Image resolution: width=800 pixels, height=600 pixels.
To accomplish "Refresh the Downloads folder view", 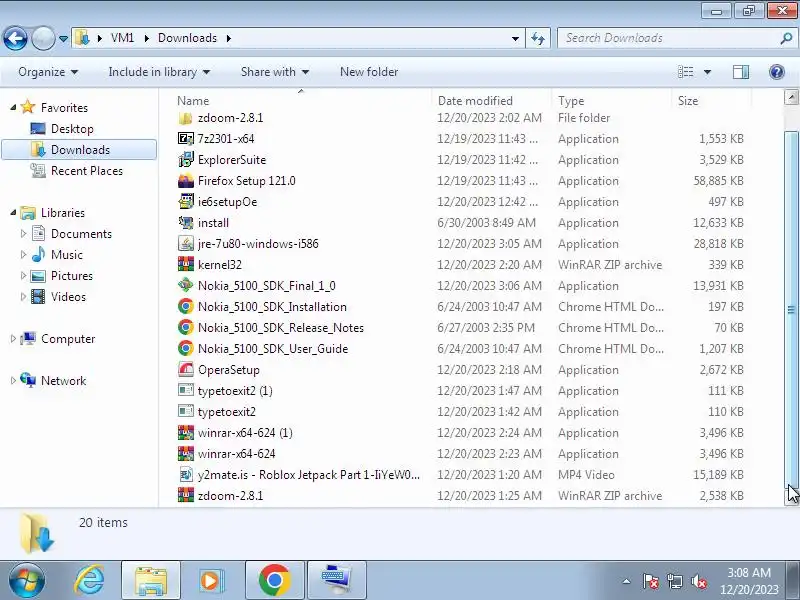I will click(x=538, y=38).
